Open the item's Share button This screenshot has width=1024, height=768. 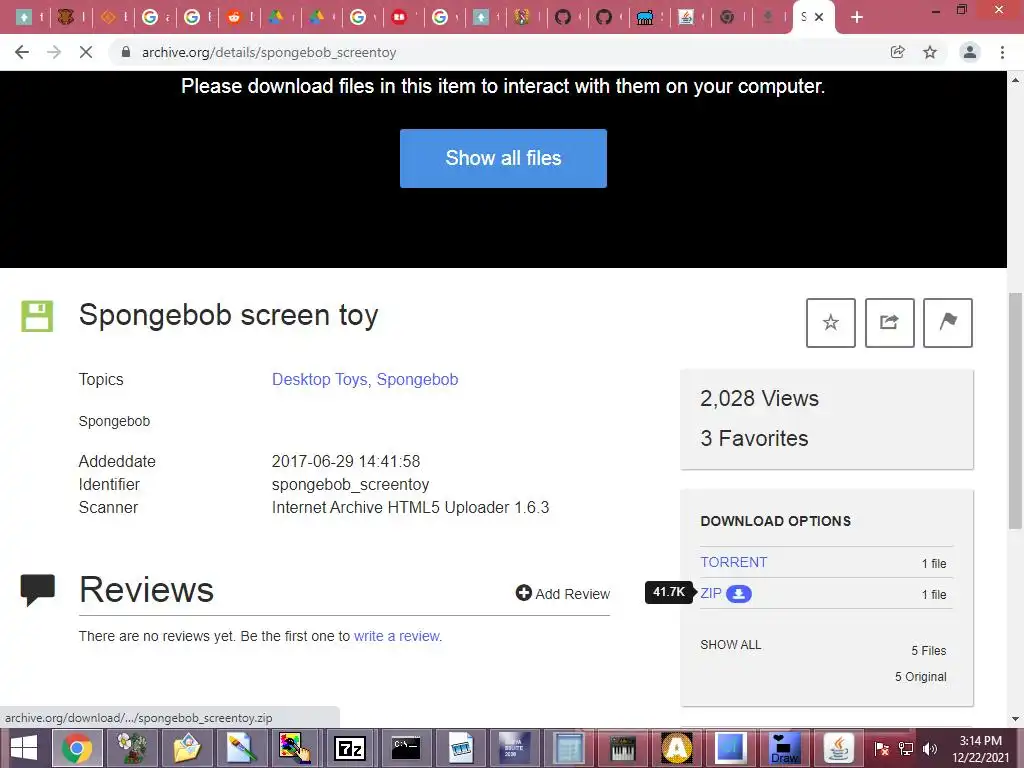pyautogui.click(x=889, y=323)
